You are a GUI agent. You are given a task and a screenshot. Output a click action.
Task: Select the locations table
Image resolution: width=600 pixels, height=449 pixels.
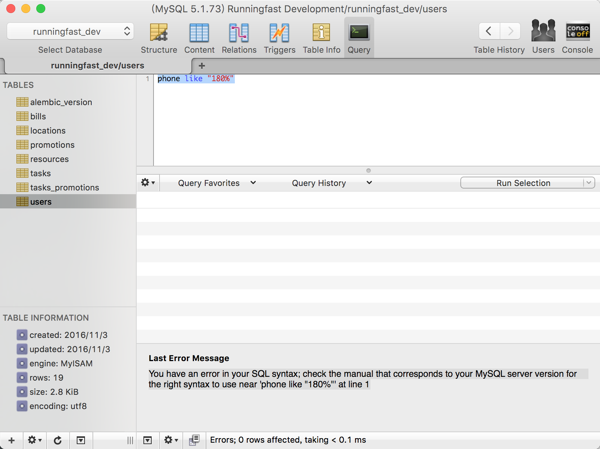coord(68,131)
